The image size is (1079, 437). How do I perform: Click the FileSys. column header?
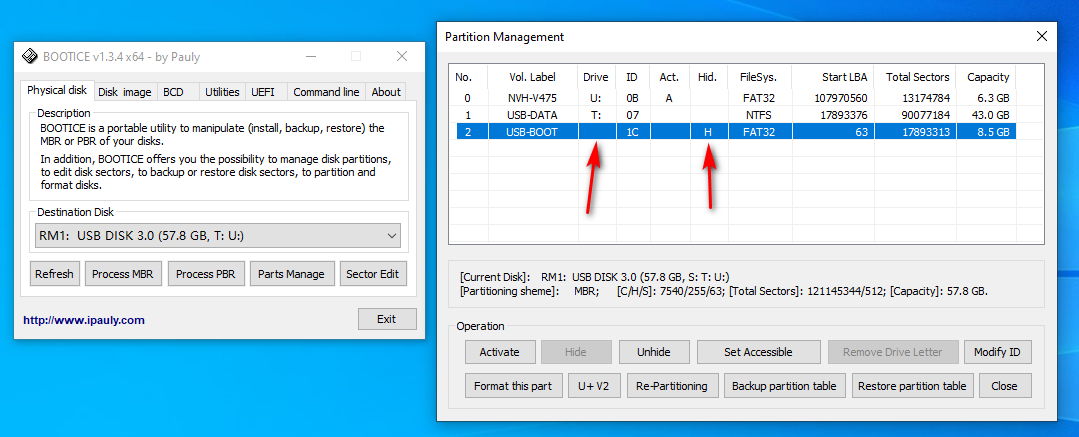(x=758, y=77)
